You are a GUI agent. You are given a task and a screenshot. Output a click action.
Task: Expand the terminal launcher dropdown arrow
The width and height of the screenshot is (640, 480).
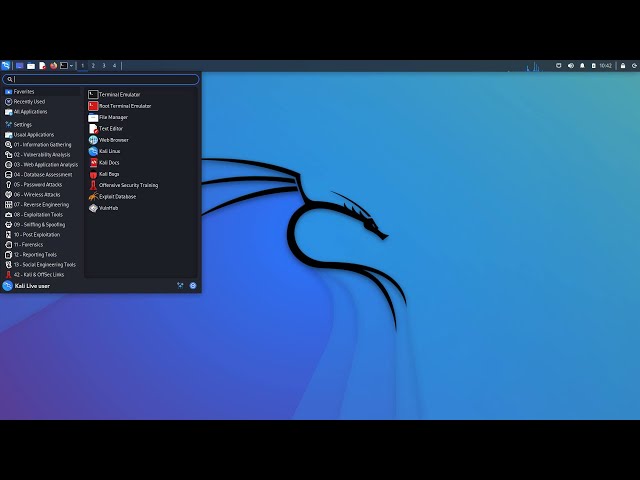coord(71,65)
